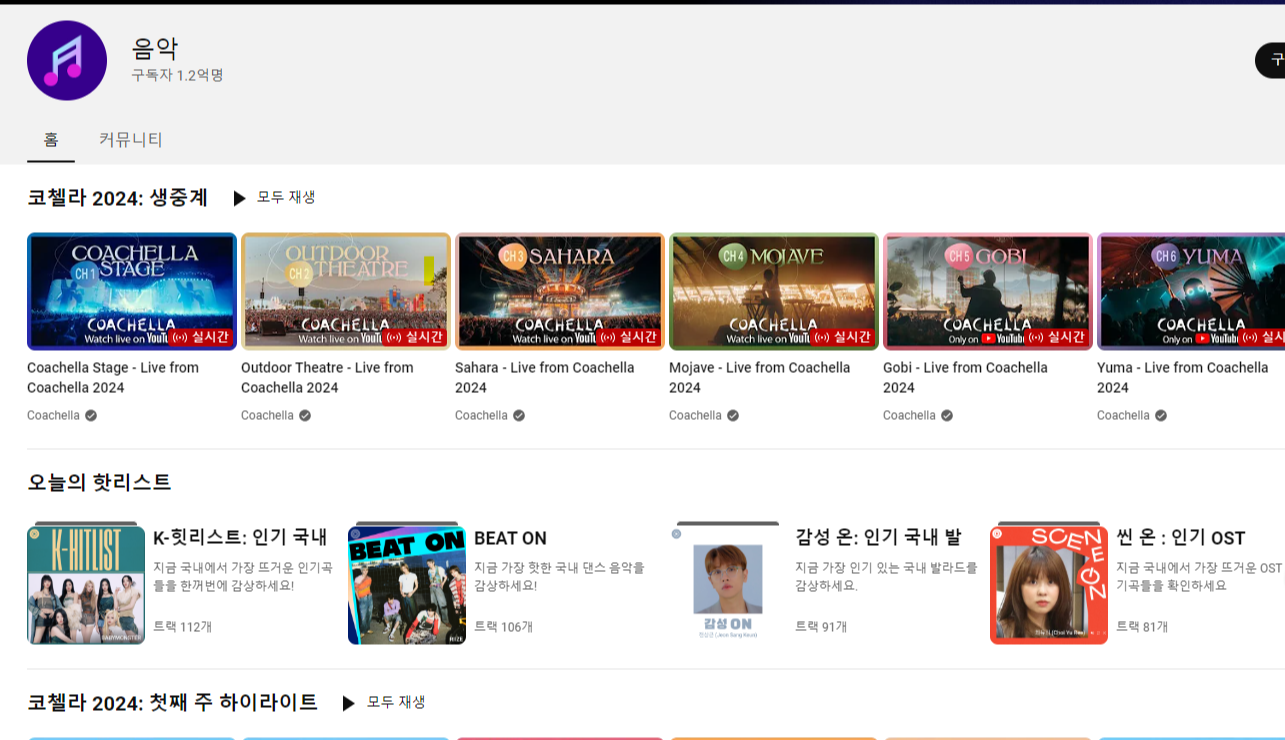This screenshot has width=1285, height=740.
Task: Click 실시간 live badge on Sahara thumbnail
Action: pyautogui.click(x=628, y=337)
